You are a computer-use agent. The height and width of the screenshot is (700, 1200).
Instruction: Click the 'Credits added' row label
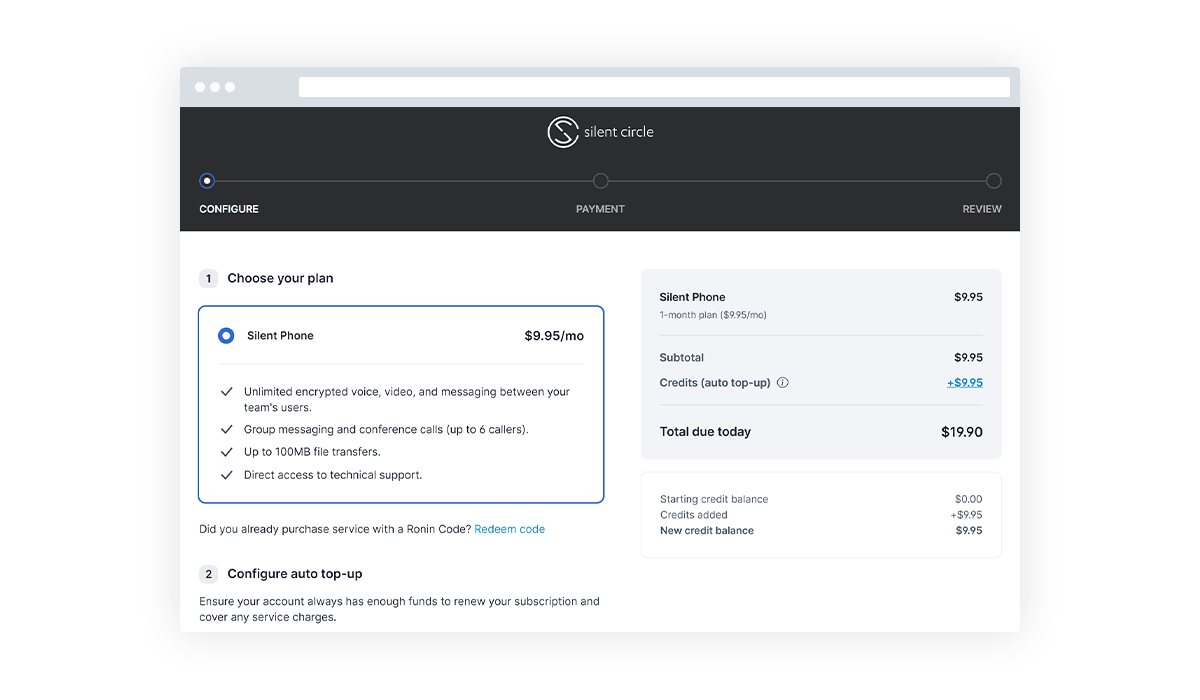693,515
